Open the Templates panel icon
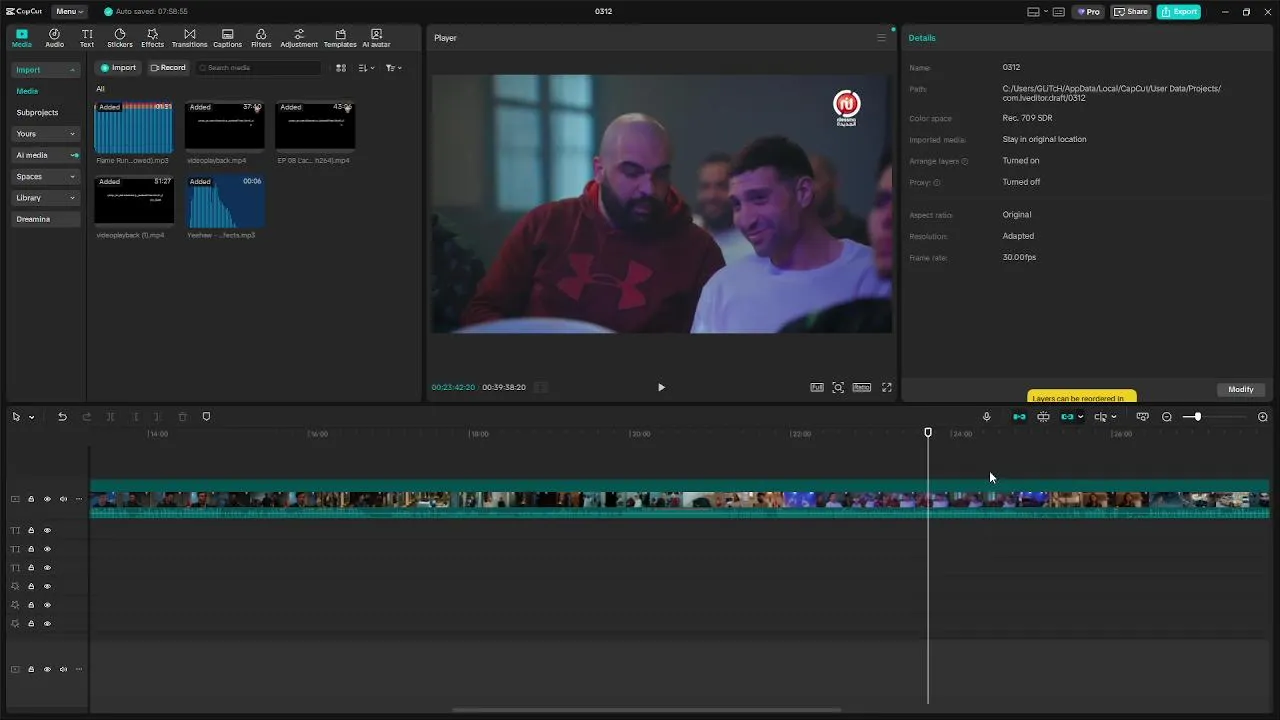Screen dimensions: 1280x720 tap(340, 38)
